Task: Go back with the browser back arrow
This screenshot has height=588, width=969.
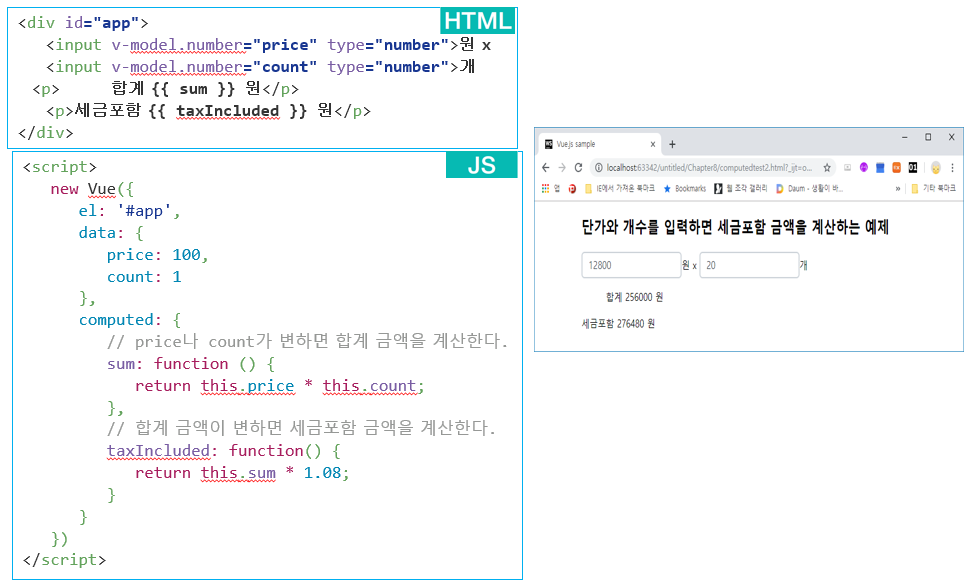Action: pyautogui.click(x=545, y=168)
